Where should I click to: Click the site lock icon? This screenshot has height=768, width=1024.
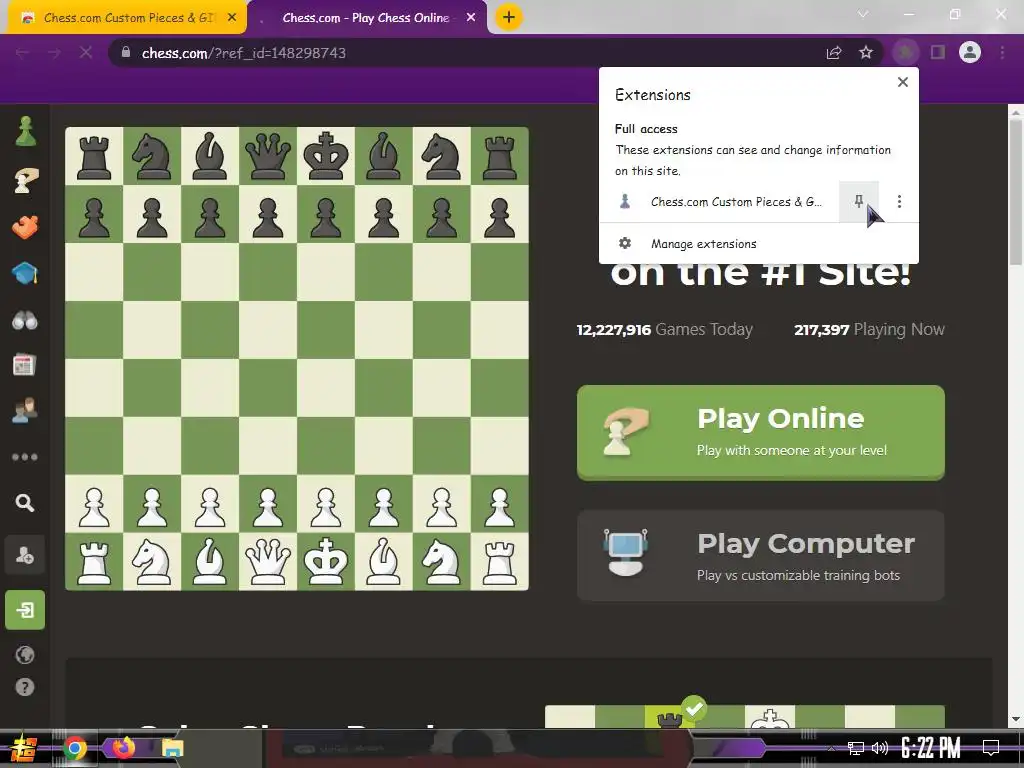(x=126, y=52)
